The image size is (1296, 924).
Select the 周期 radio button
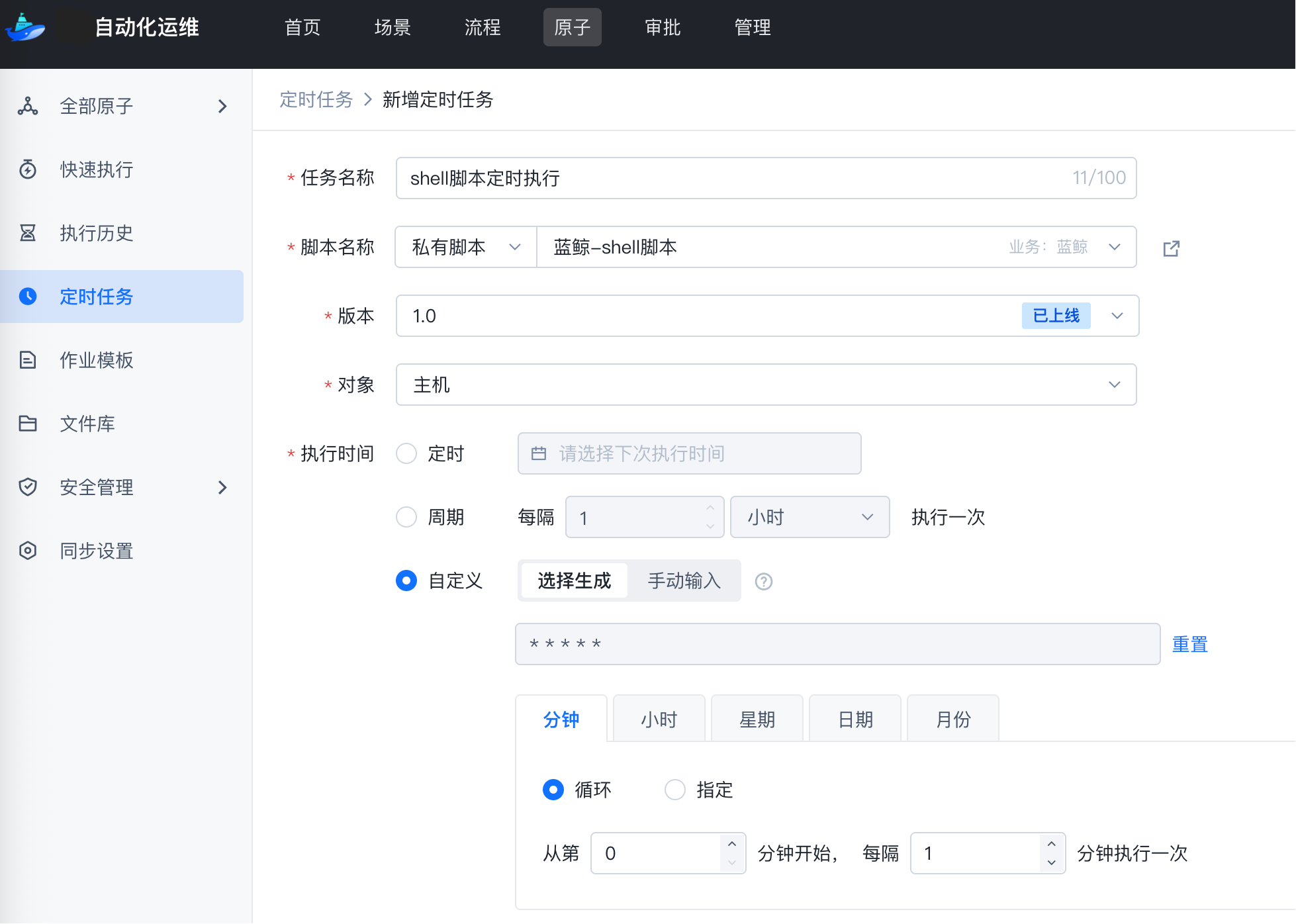[x=406, y=517]
